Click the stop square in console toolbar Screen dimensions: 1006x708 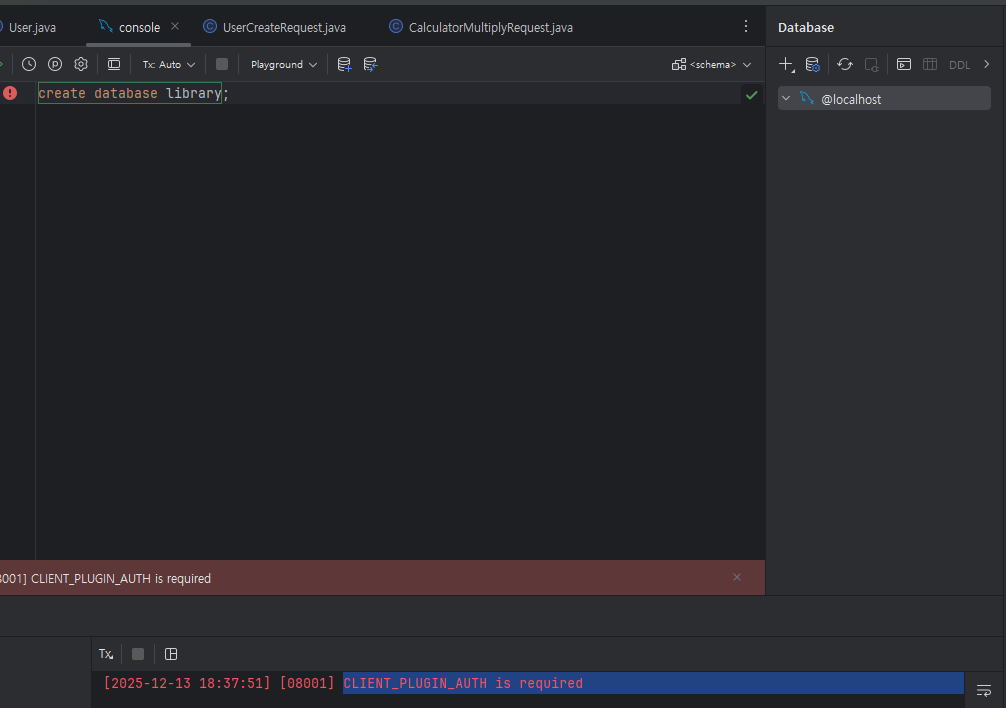[222, 64]
